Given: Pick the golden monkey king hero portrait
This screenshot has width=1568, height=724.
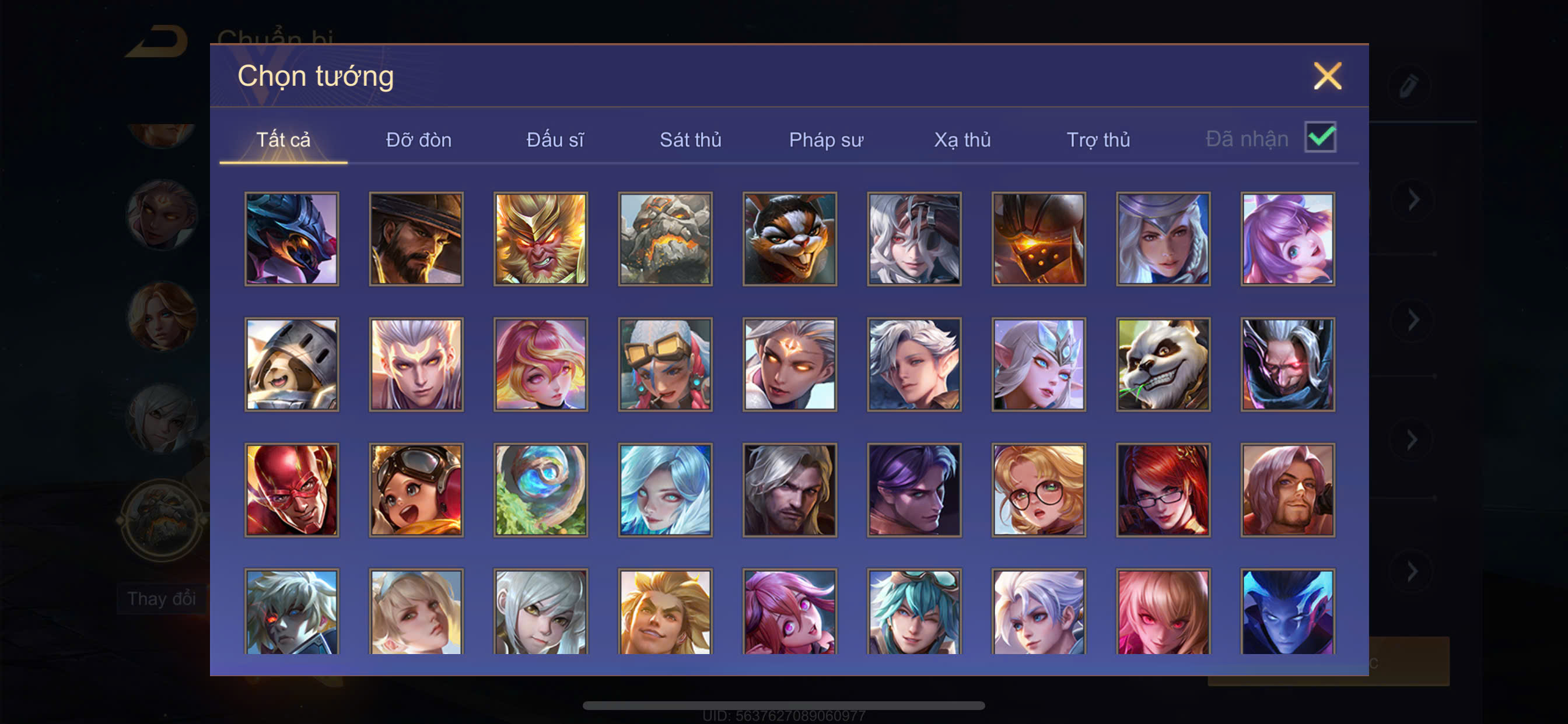Looking at the screenshot, I should [541, 239].
